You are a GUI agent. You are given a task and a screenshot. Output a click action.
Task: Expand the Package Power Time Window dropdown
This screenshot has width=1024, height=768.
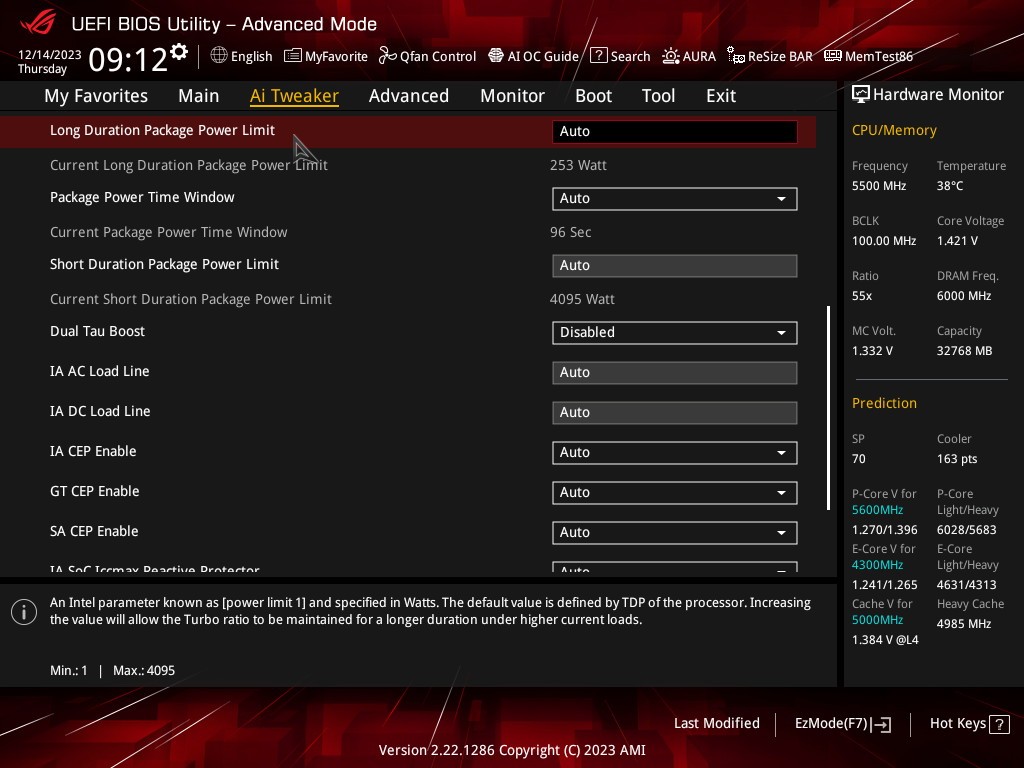click(674, 199)
